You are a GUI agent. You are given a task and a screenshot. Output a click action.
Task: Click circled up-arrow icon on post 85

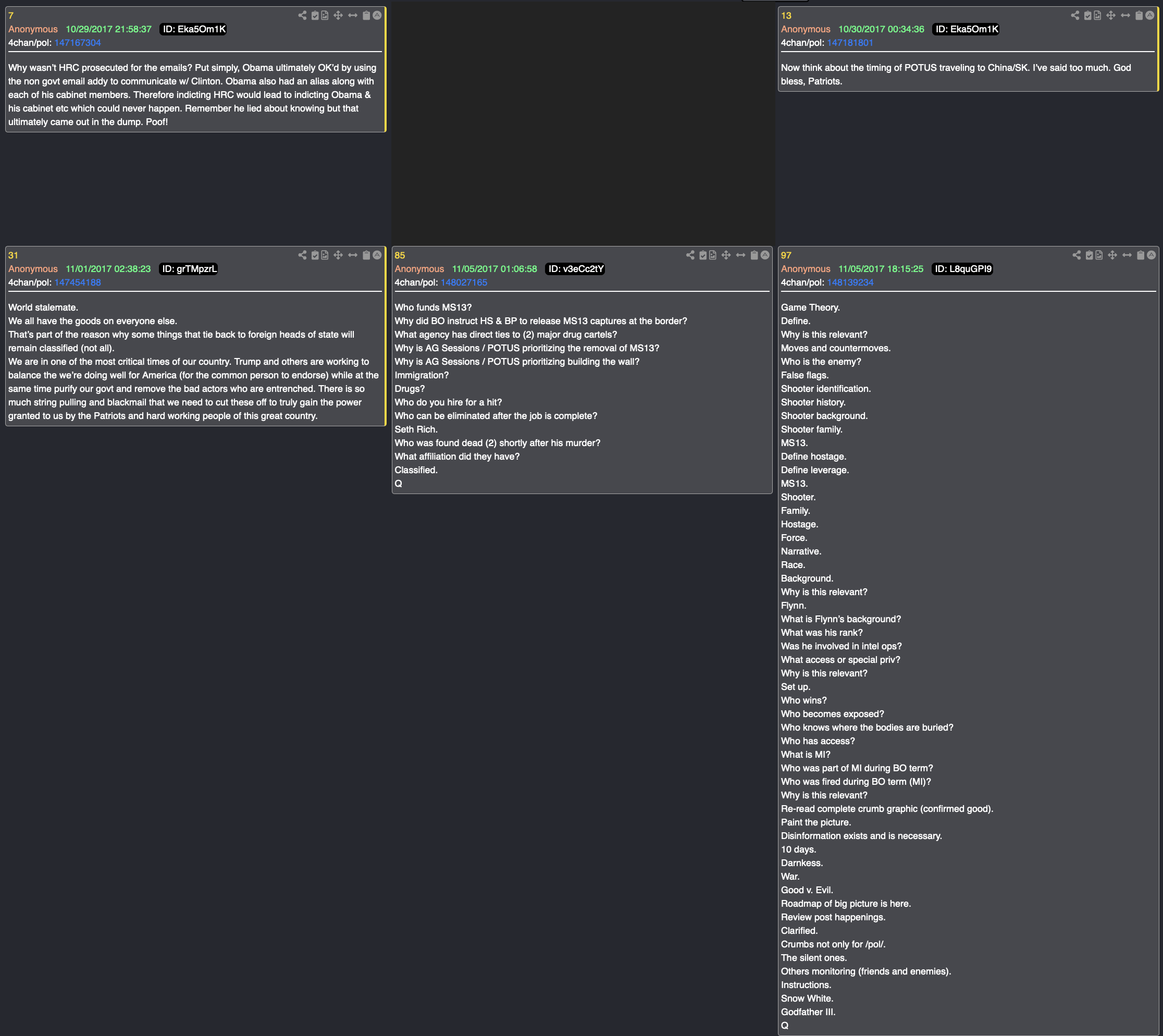click(x=765, y=255)
